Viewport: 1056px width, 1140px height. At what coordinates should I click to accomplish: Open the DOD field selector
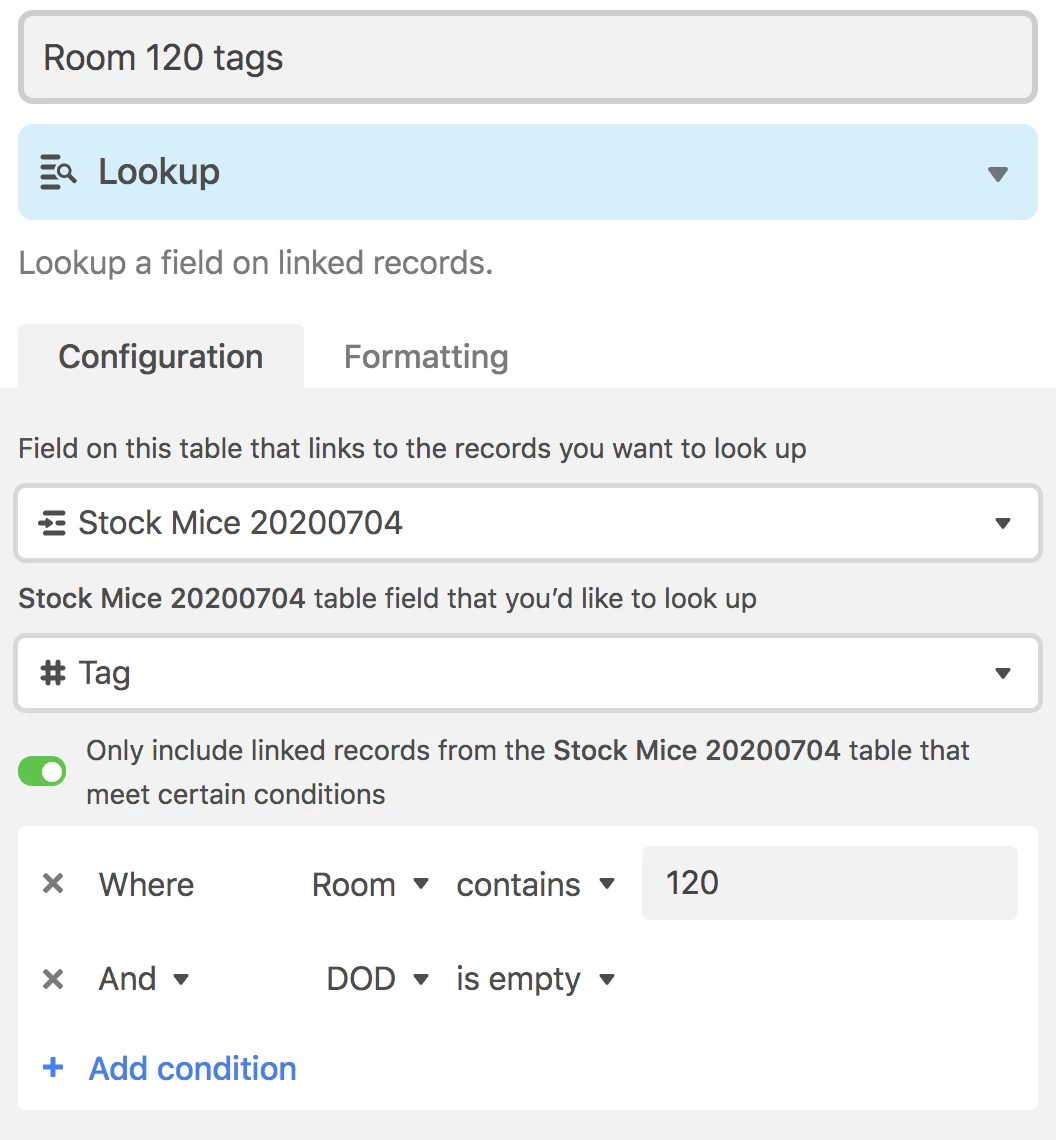click(x=377, y=979)
